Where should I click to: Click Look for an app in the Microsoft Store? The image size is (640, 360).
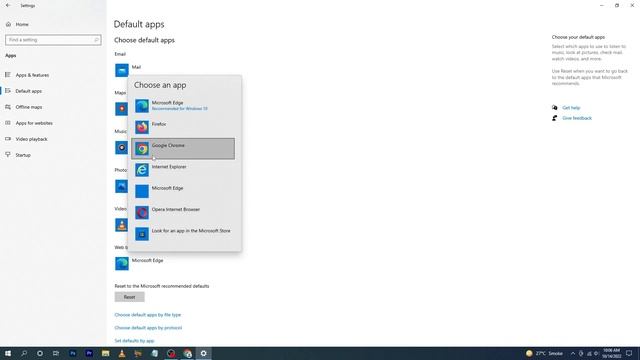[183, 234]
